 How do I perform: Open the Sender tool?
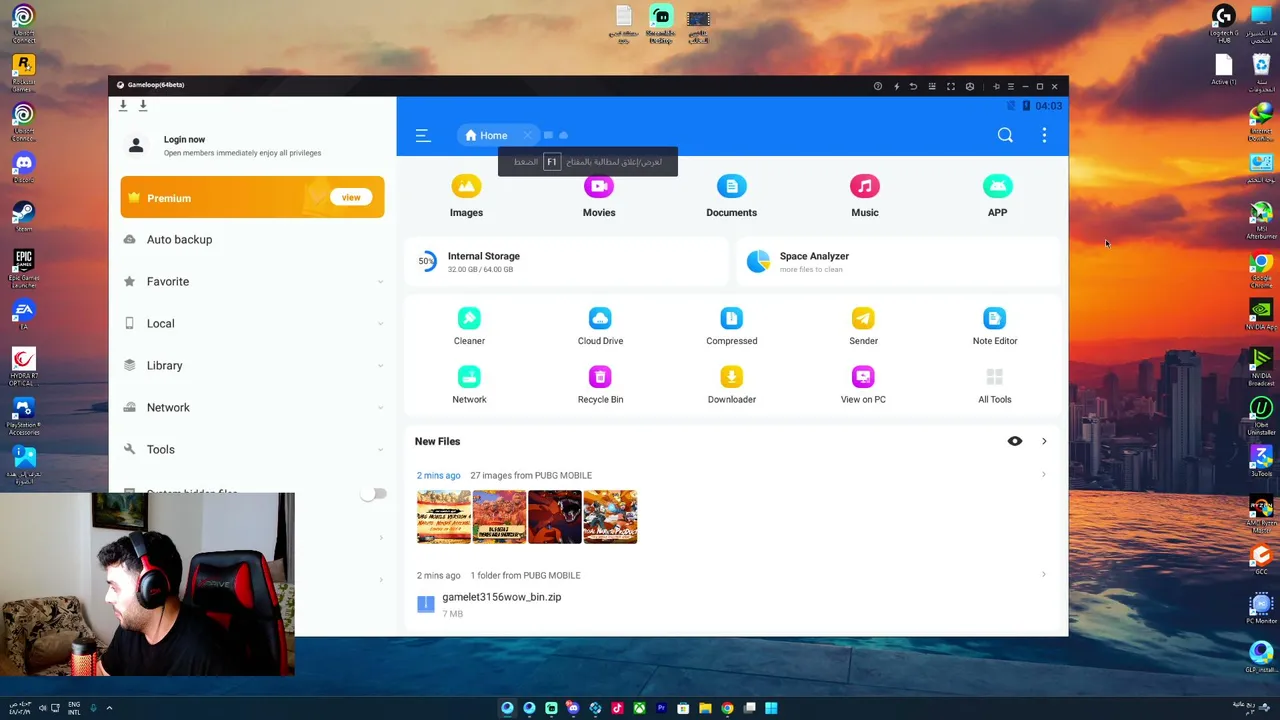863,326
